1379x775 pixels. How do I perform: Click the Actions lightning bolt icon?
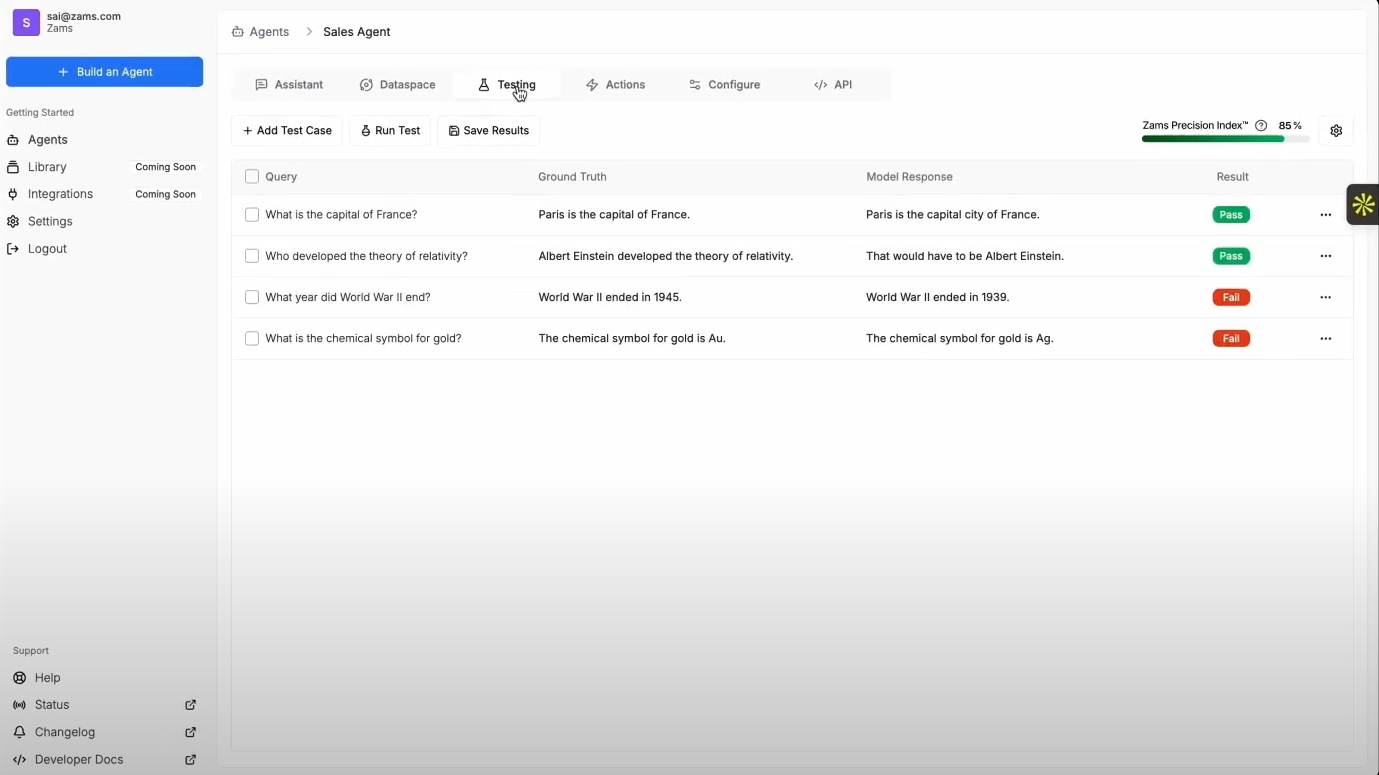click(592, 85)
